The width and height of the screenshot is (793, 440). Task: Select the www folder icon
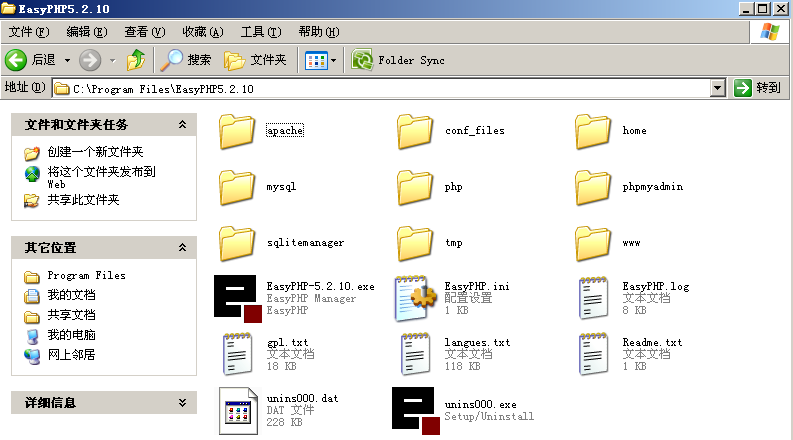(x=593, y=243)
